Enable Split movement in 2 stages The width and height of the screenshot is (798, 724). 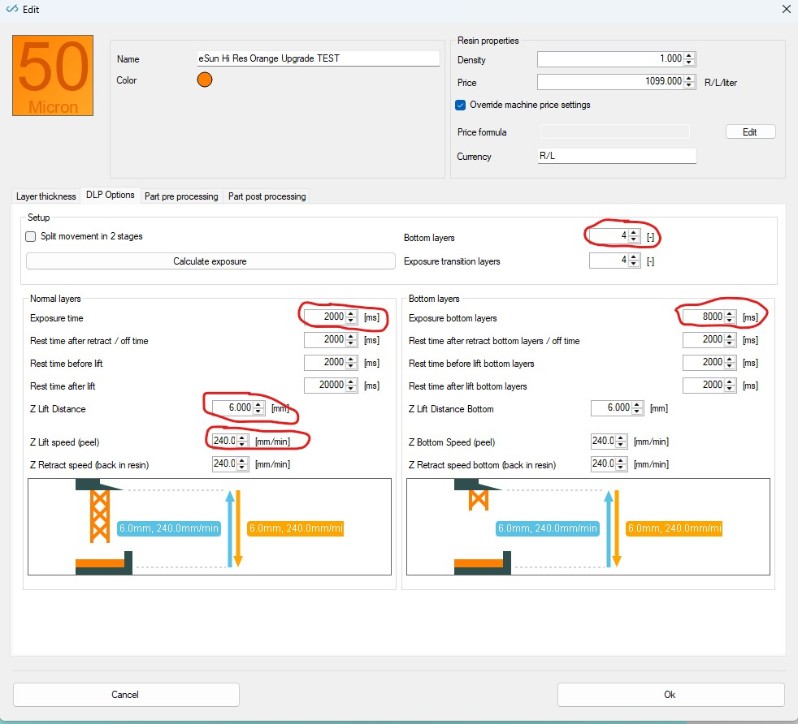[31, 236]
